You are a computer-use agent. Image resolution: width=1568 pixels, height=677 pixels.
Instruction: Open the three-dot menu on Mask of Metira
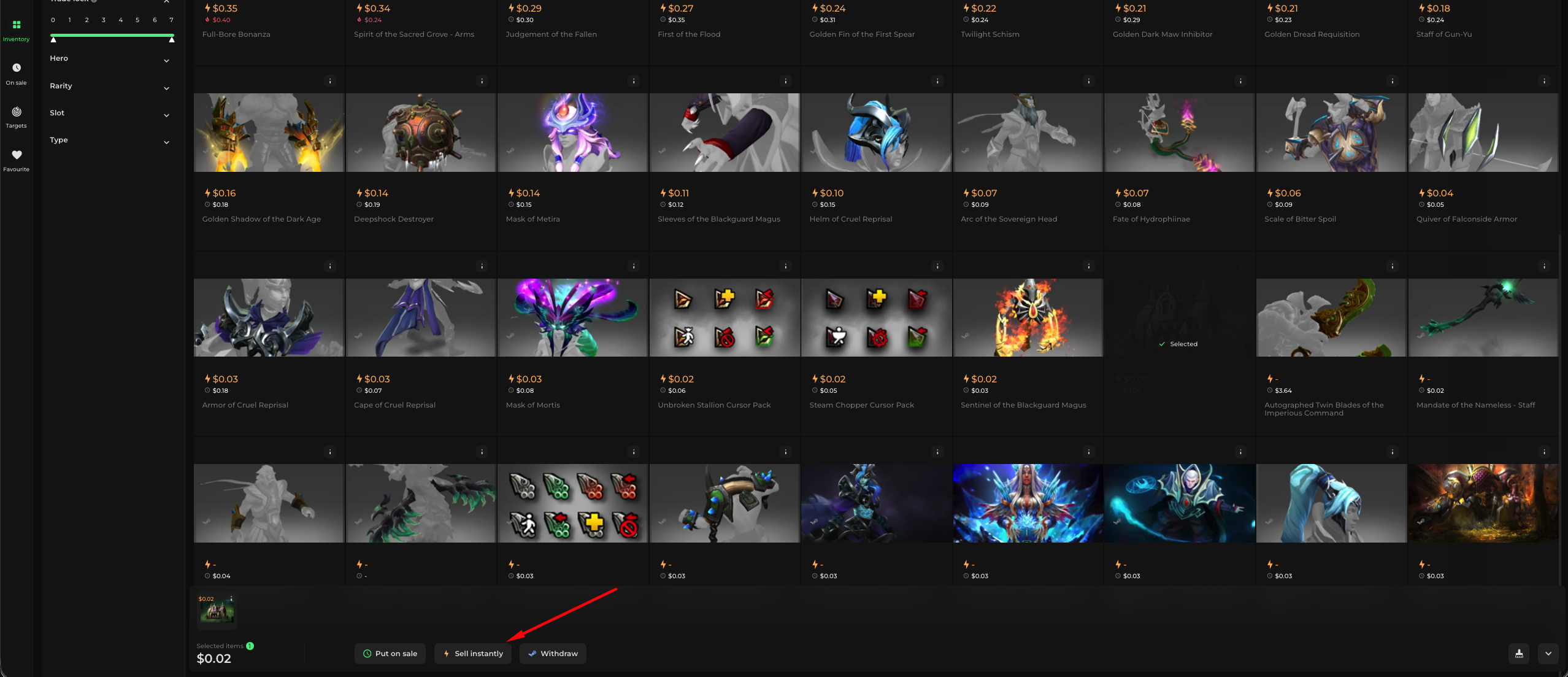(x=634, y=81)
